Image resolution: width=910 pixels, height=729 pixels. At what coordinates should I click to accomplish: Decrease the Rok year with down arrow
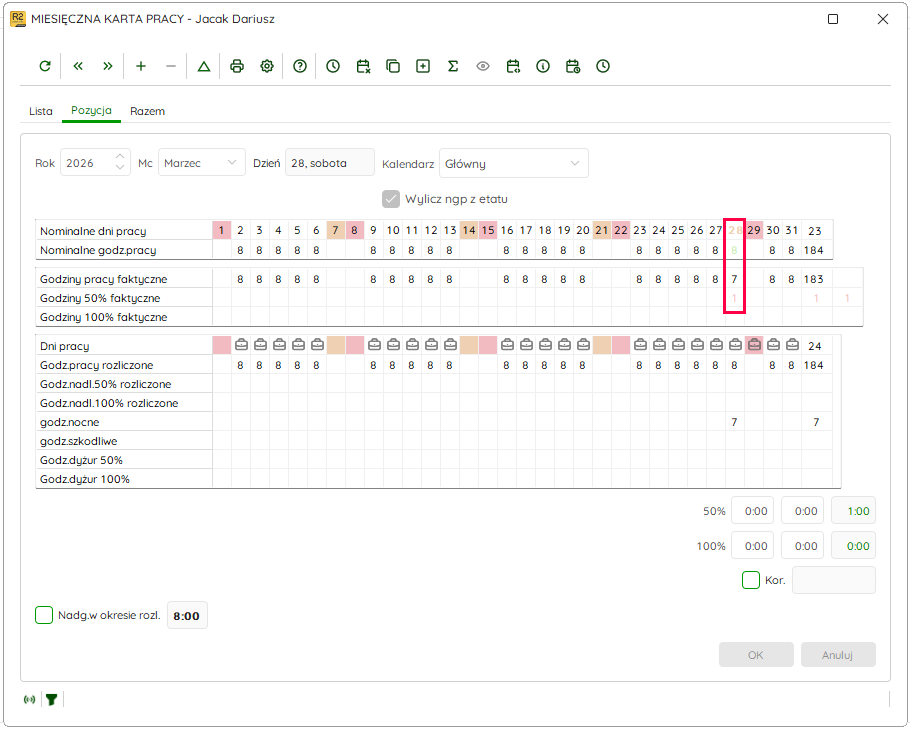[120, 168]
